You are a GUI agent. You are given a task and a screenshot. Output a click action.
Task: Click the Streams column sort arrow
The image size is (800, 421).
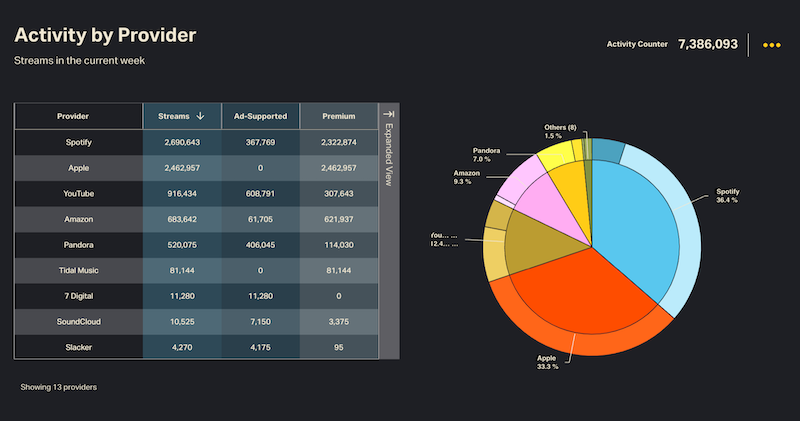201,116
